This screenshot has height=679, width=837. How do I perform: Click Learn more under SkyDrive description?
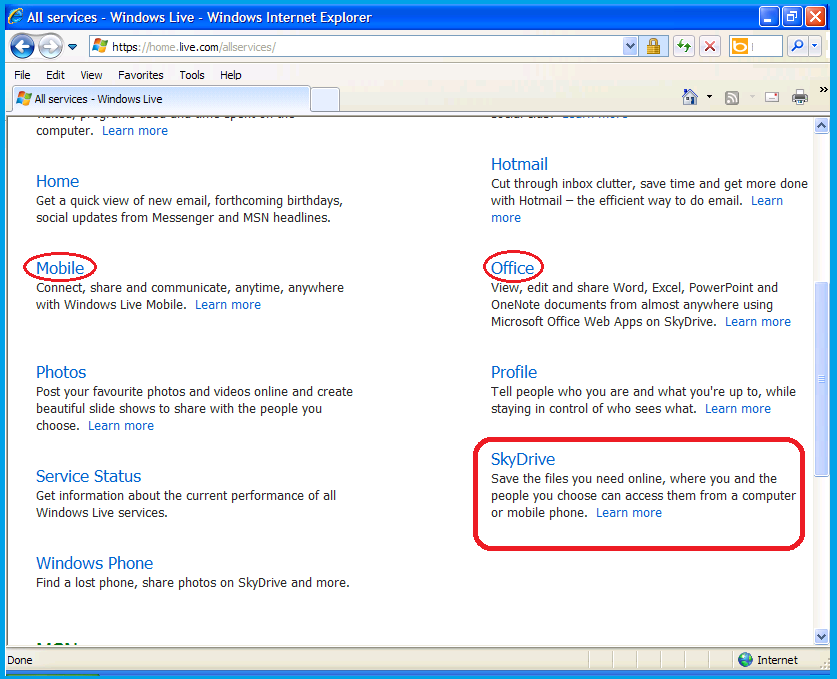pos(629,513)
